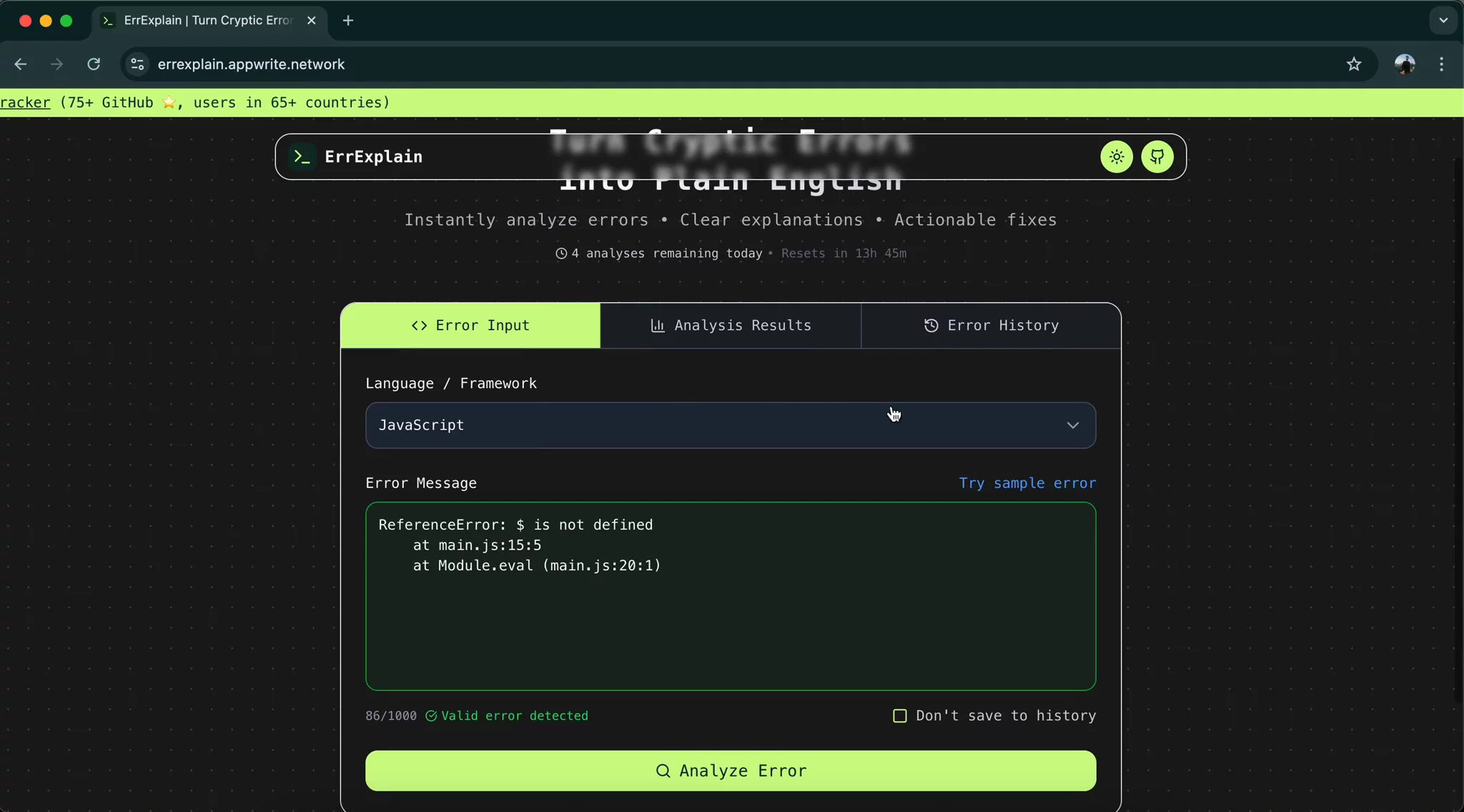Open Chrome three-dot menu
Image resolution: width=1464 pixels, height=812 pixels.
tap(1442, 64)
